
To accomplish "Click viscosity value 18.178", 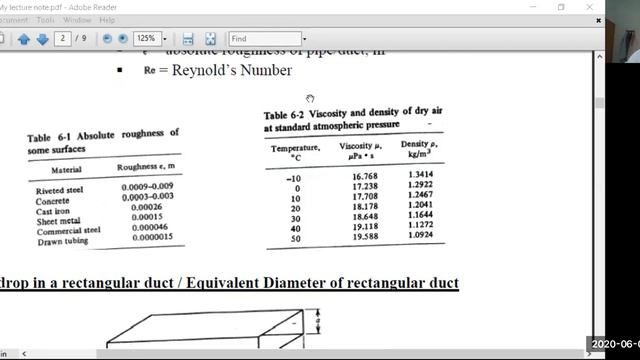I will click(x=365, y=207).
